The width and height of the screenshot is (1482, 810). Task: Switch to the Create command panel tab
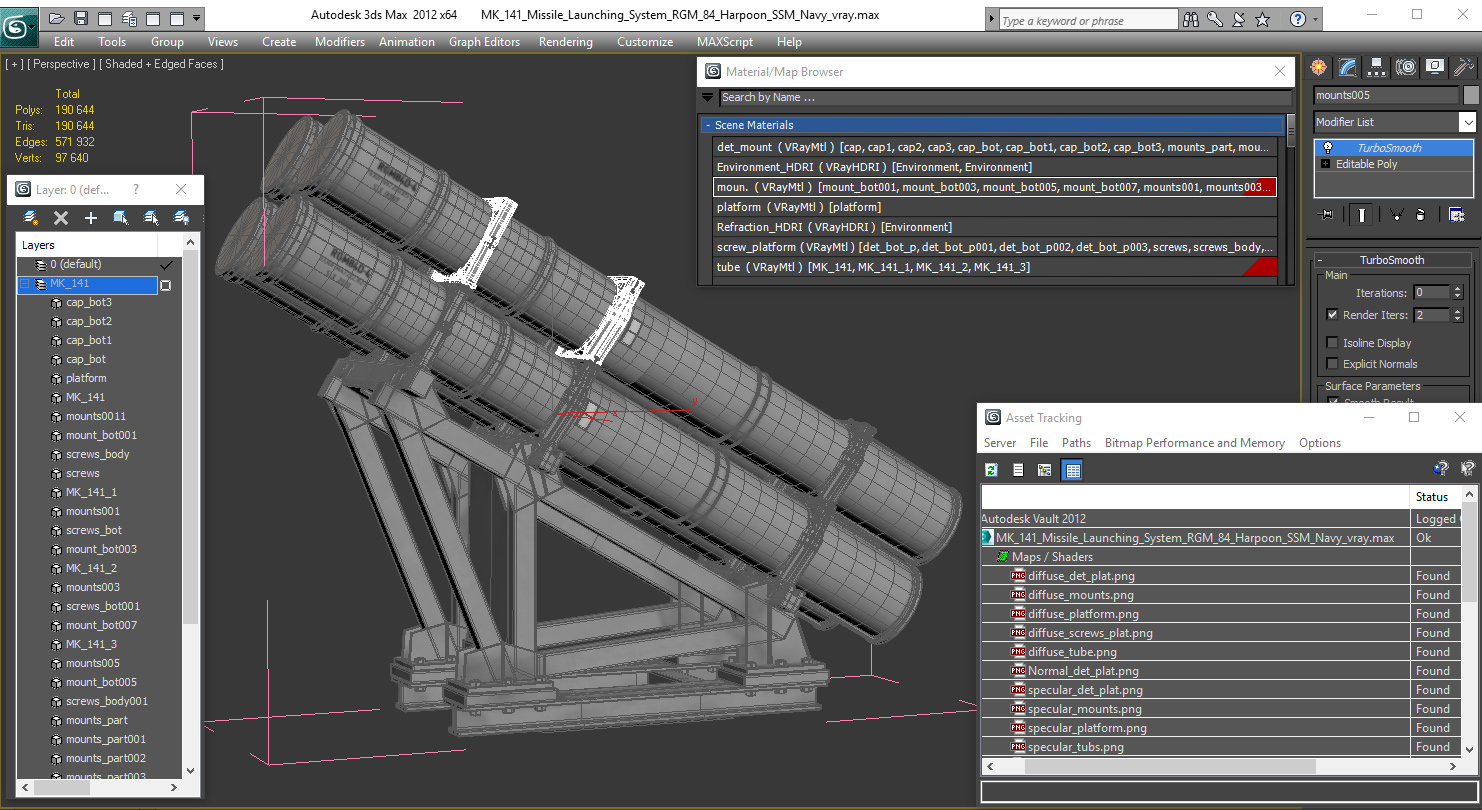1319,67
